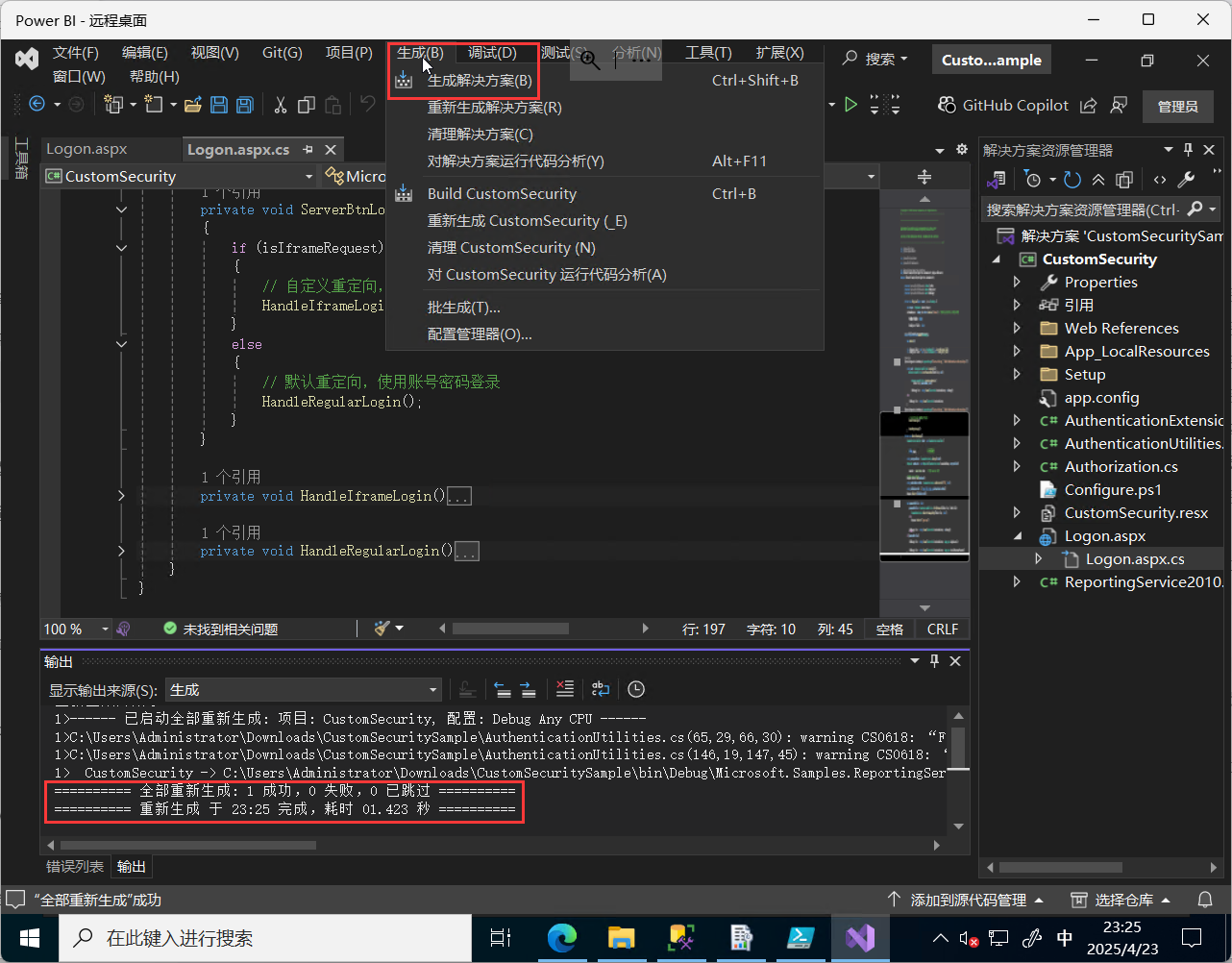This screenshot has height=963, width=1232.
Task: Open the 工具(T) menu
Action: (x=708, y=53)
